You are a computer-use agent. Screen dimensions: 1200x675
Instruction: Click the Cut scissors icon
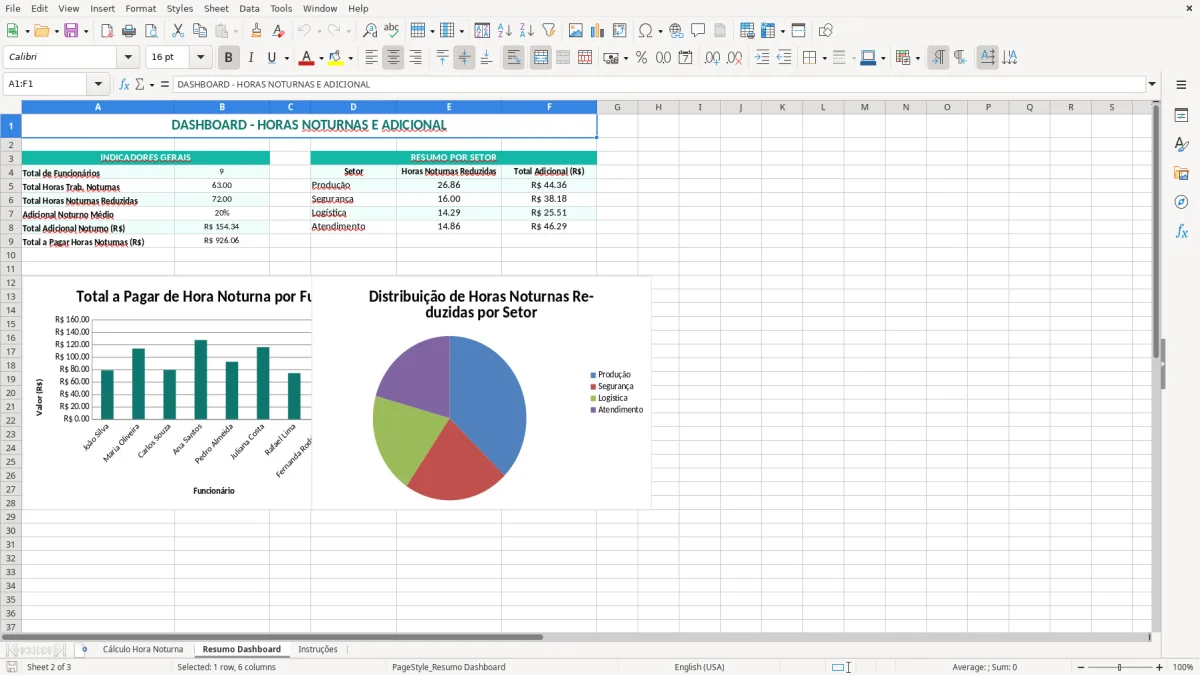pos(178,31)
